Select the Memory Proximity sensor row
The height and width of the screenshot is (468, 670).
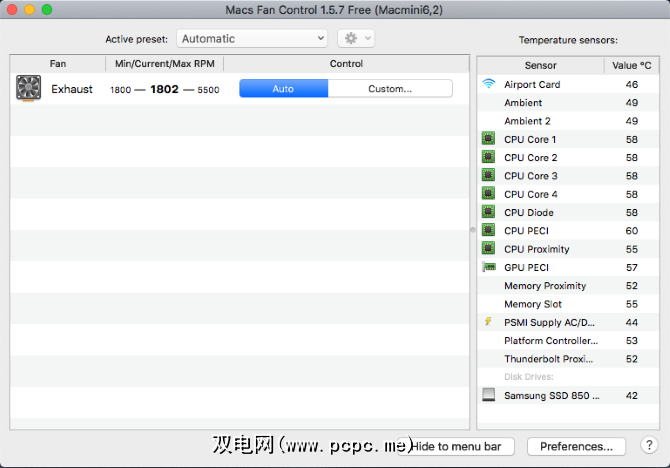click(x=568, y=286)
